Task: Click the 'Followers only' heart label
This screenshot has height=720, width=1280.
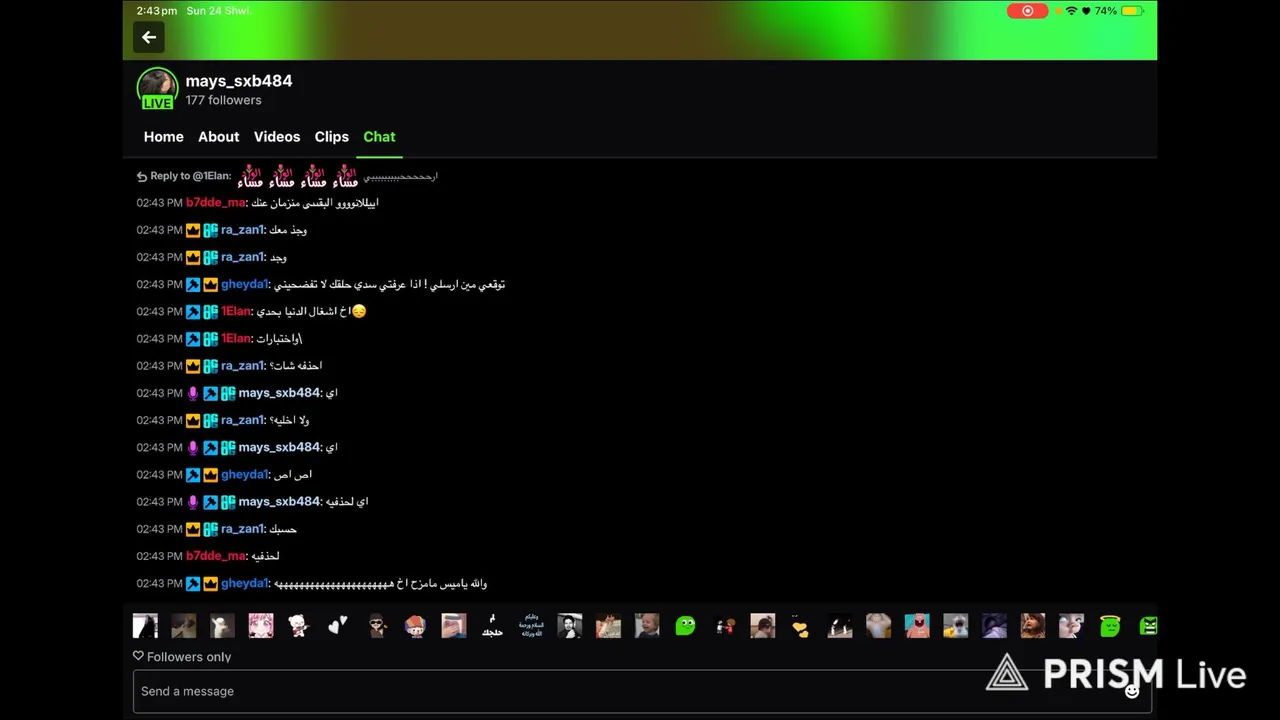Action: tap(182, 657)
